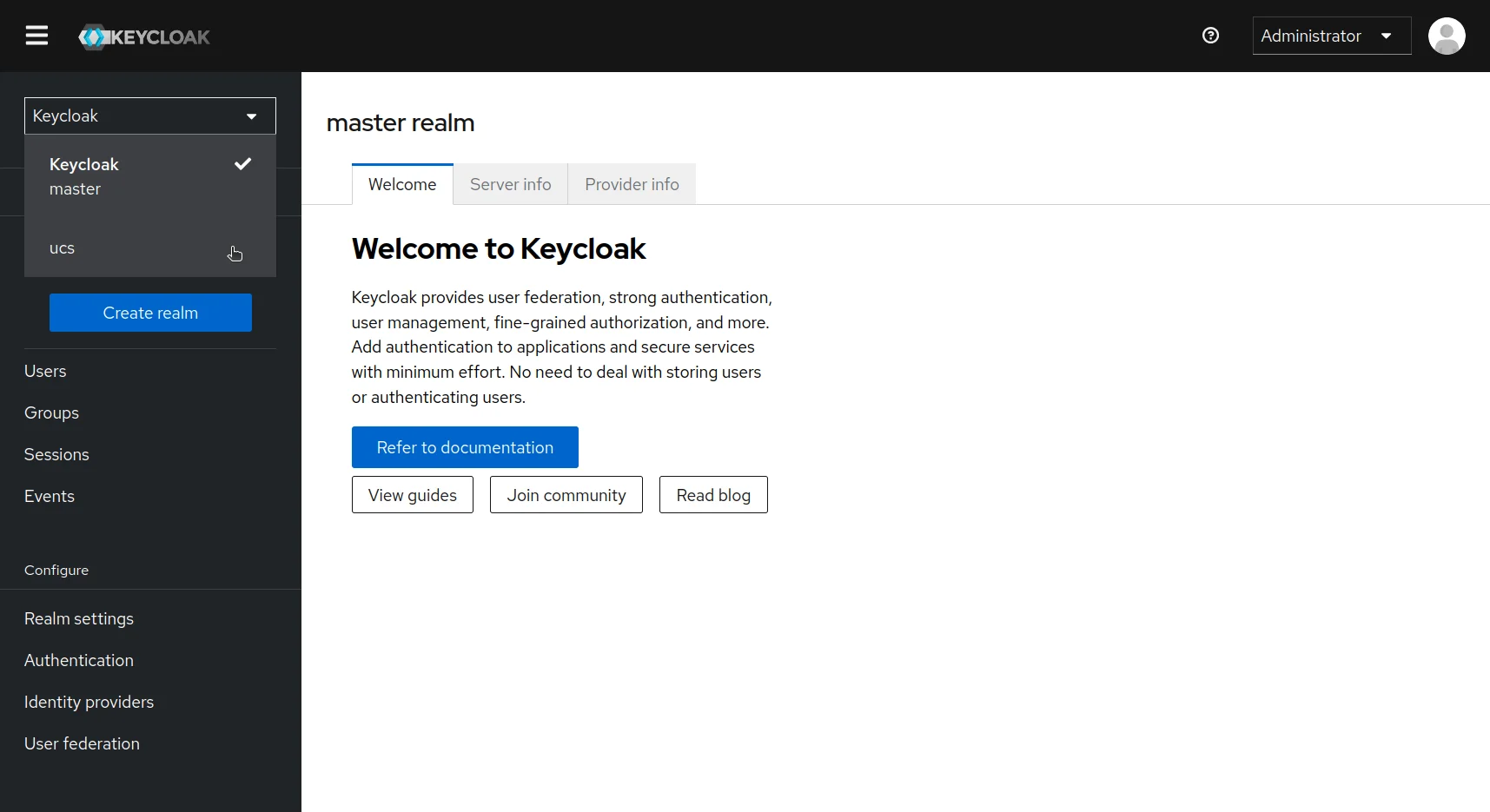This screenshot has height=812, width=1490.
Task: Open the Authentication section
Action: point(78,660)
